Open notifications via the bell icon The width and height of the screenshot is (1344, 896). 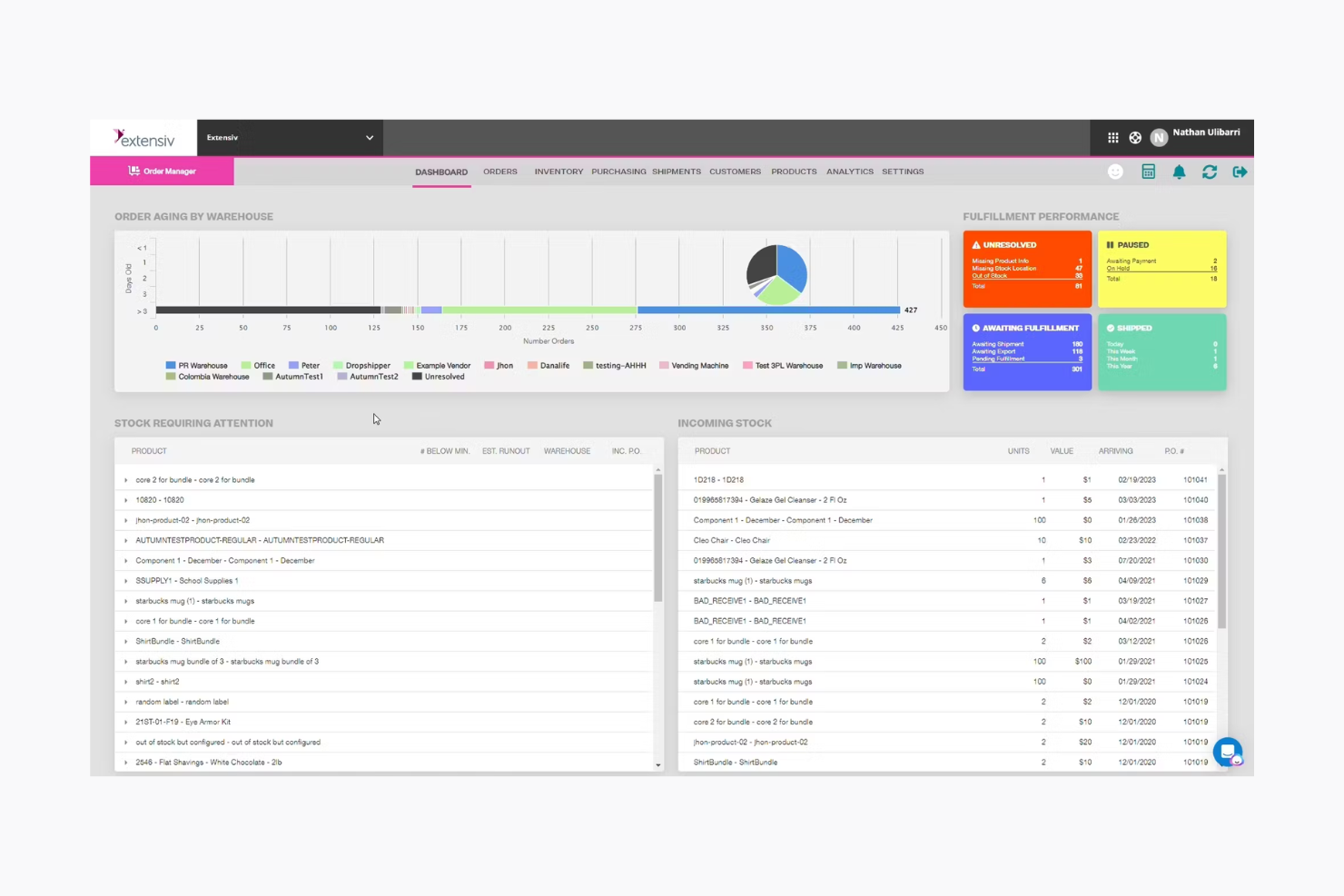click(1180, 172)
